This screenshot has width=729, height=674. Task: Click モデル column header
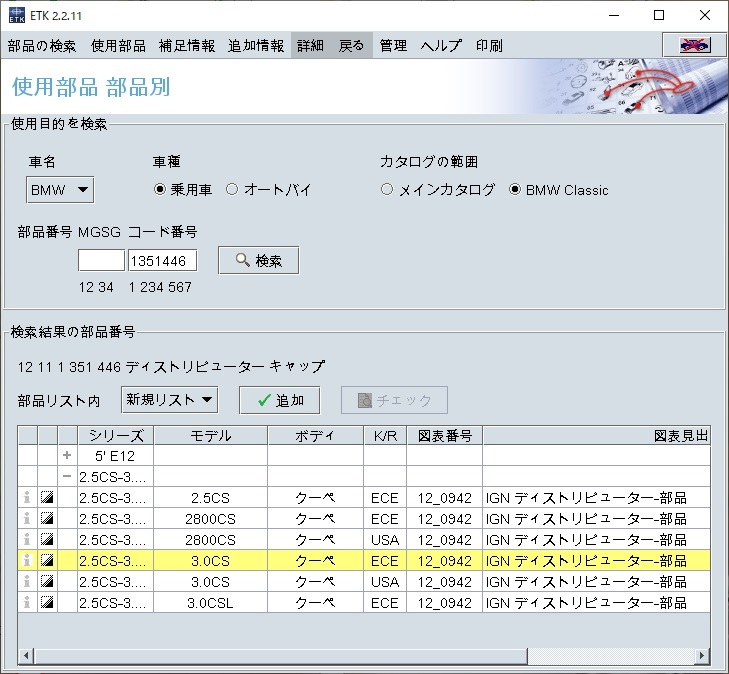click(x=211, y=436)
